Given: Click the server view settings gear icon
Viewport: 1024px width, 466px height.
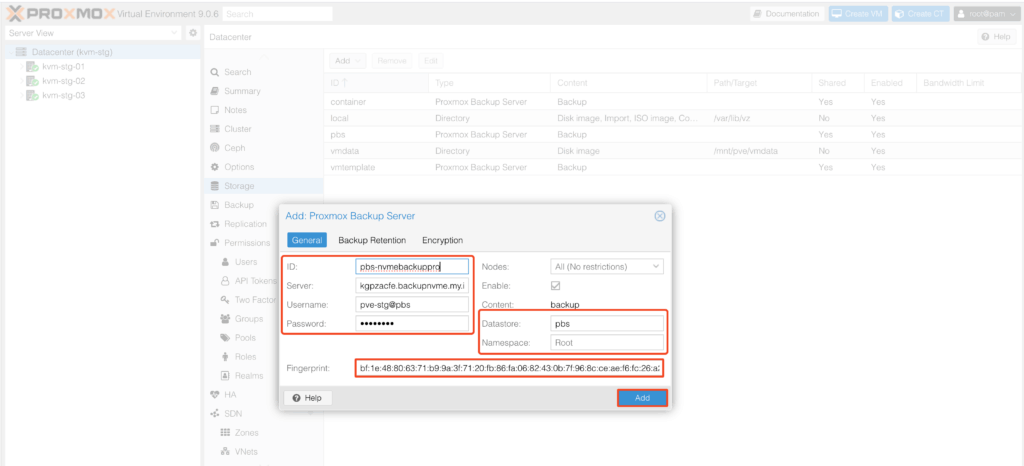Looking at the screenshot, I should [193, 33].
